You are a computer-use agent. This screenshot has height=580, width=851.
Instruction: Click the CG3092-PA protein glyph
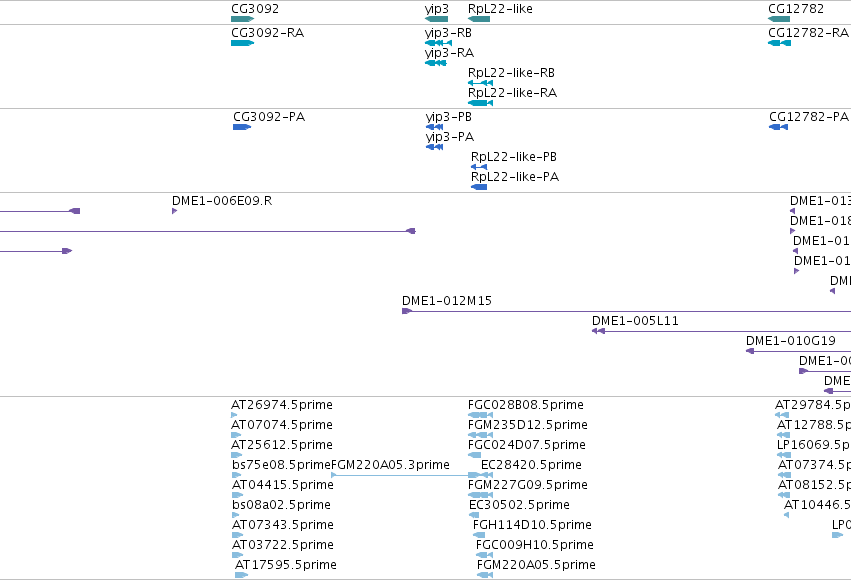[242, 127]
